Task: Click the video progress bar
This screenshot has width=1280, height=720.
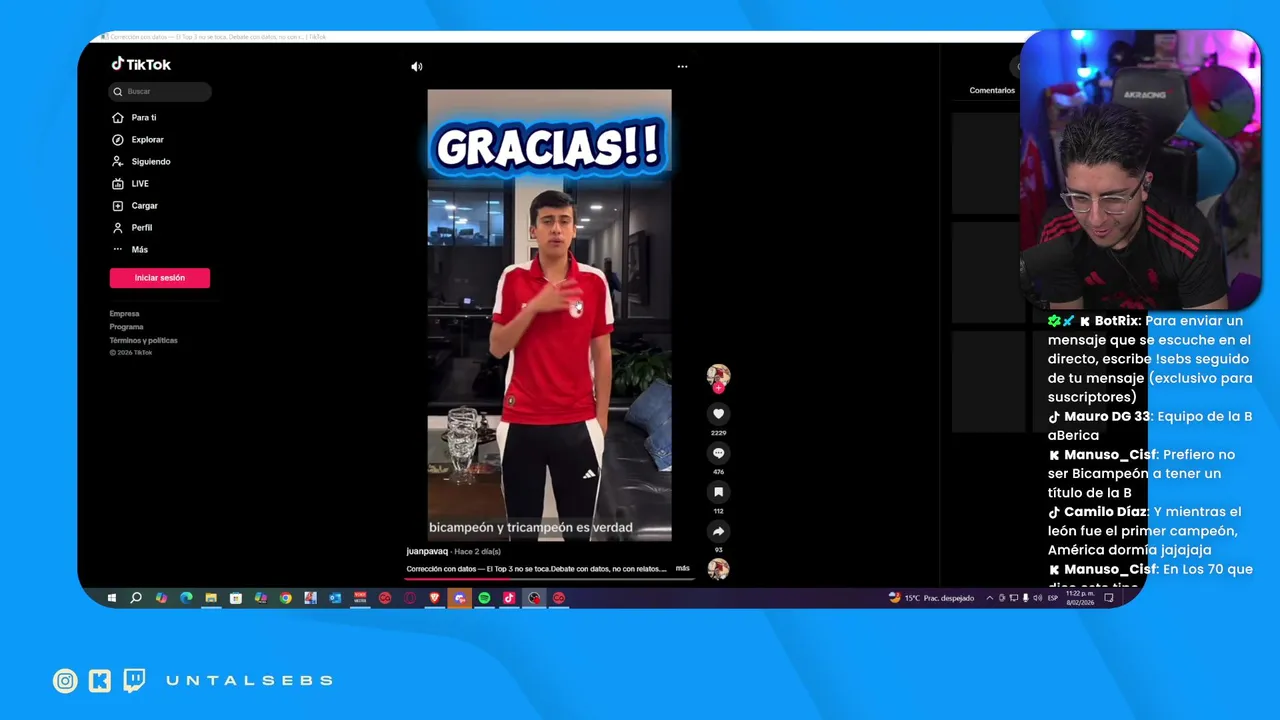Action: pyautogui.click(x=549, y=578)
